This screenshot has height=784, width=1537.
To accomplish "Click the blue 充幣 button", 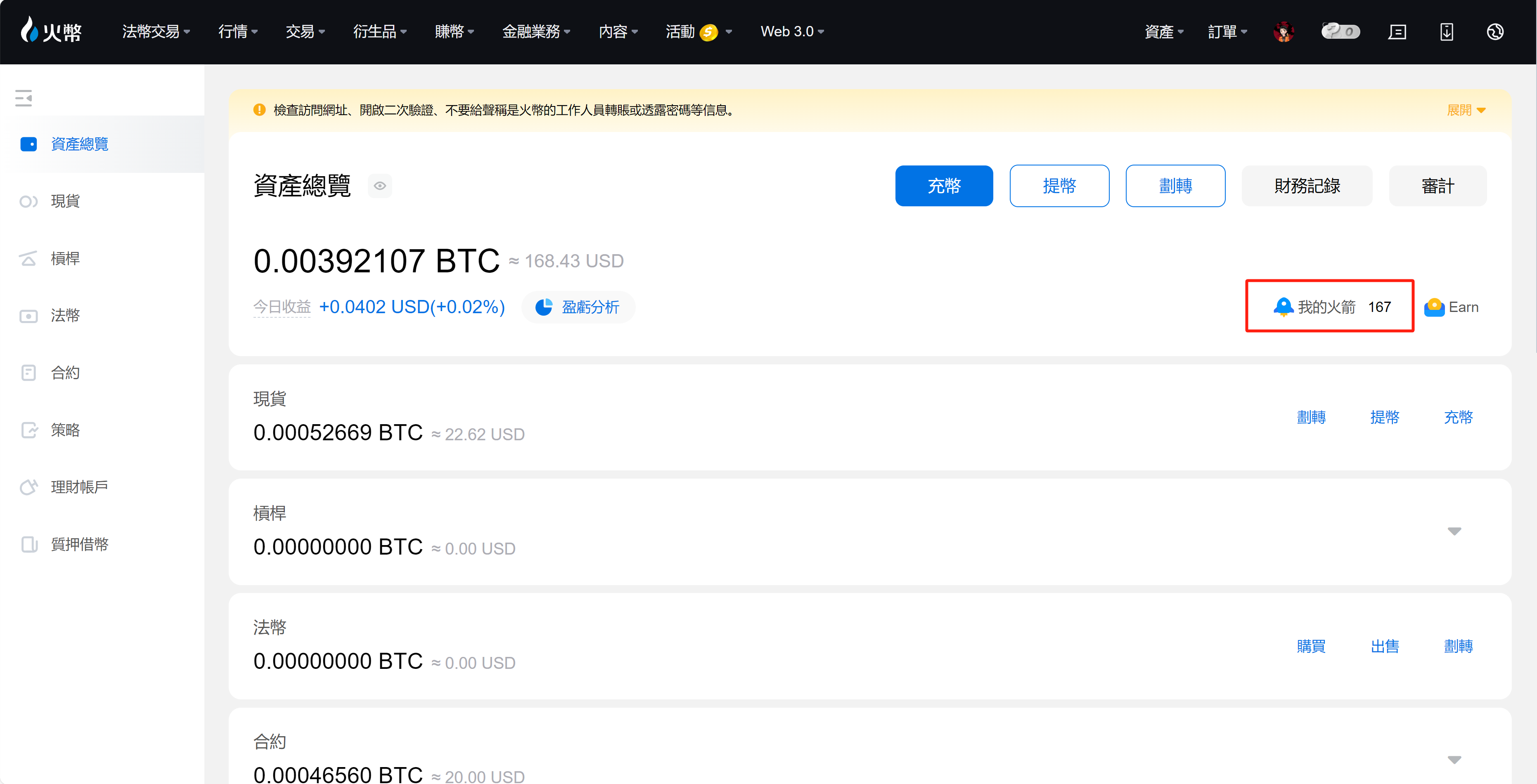I will tap(944, 186).
